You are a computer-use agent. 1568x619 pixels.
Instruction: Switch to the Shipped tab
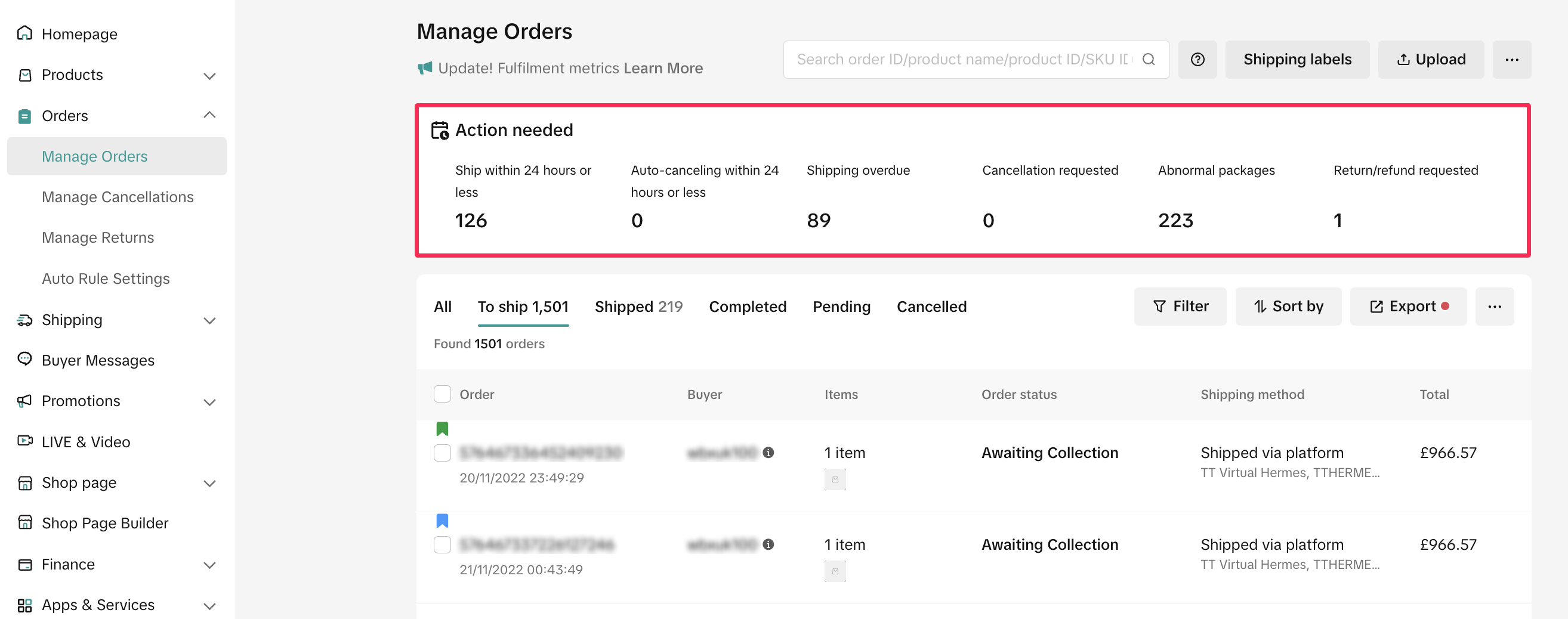tap(638, 307)
